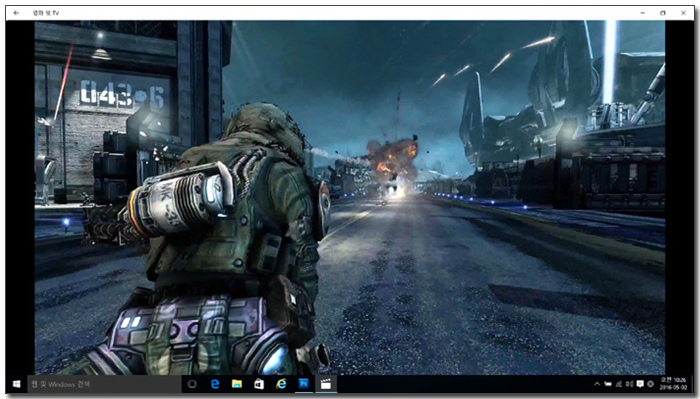Select the Movies & TV clapperboard taskbar icon
The width and height of the screenshot is (700, 399).
(x=326, y=384)
